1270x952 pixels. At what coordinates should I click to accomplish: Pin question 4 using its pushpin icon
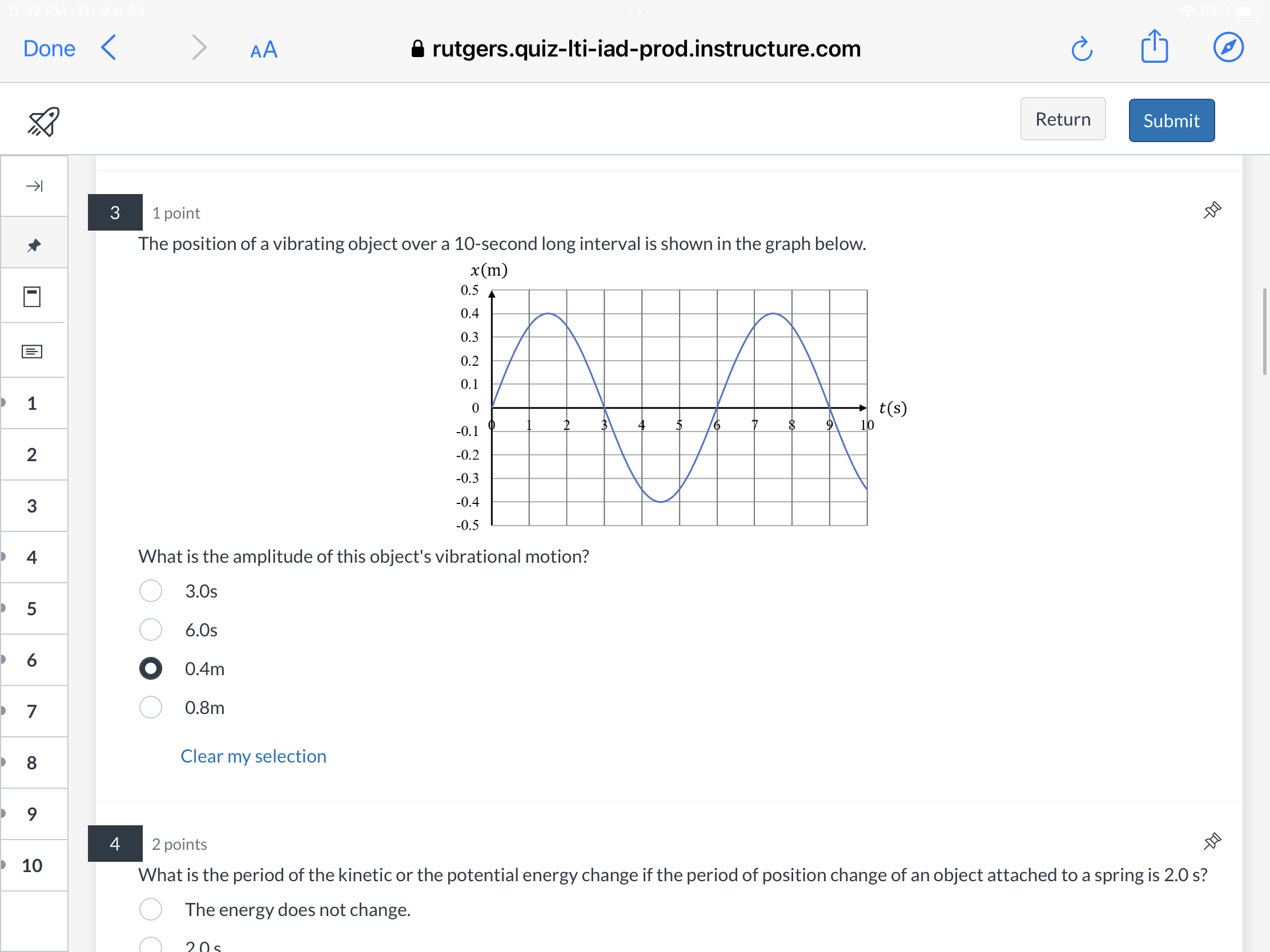point(1212,842)
